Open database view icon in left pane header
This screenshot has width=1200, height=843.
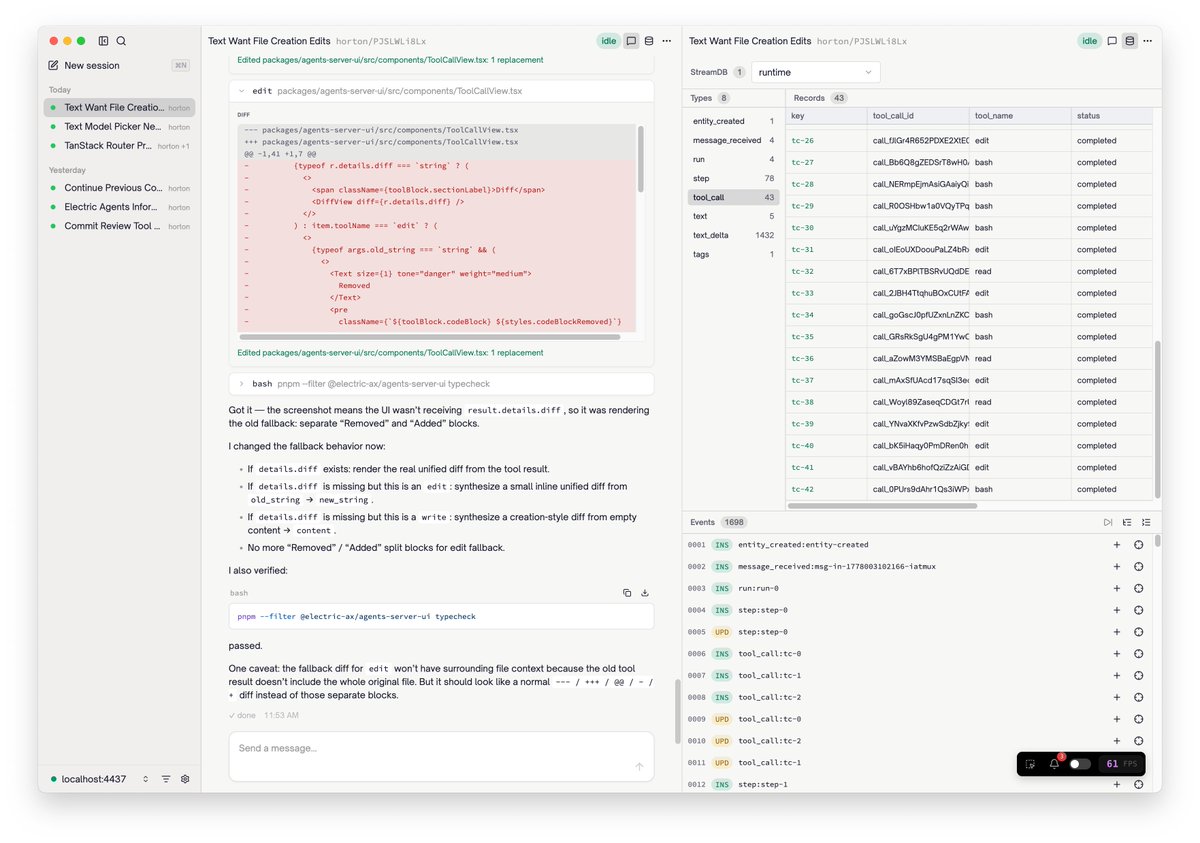[x=649, y=41]
